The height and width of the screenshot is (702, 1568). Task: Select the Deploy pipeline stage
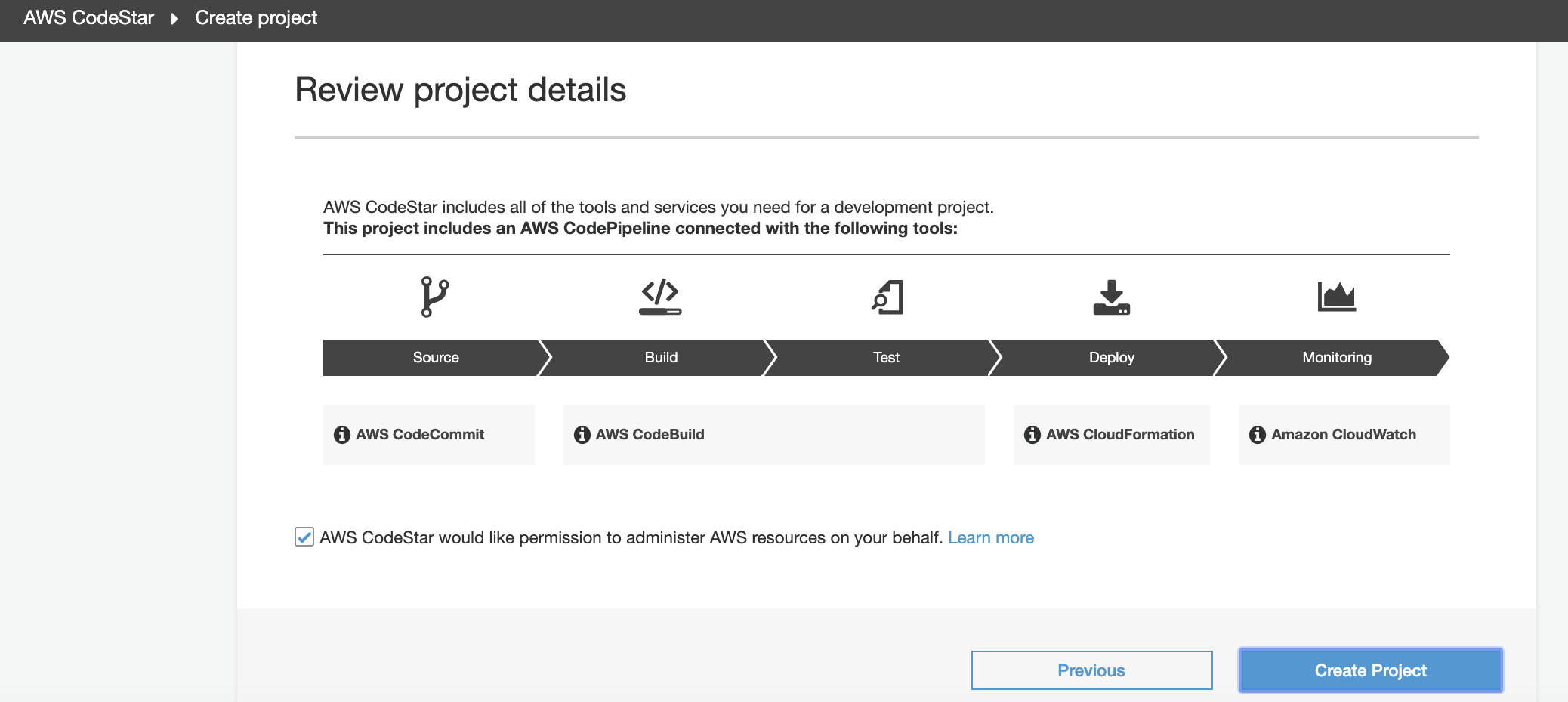pyautogui.click(x=1111, y=358)
